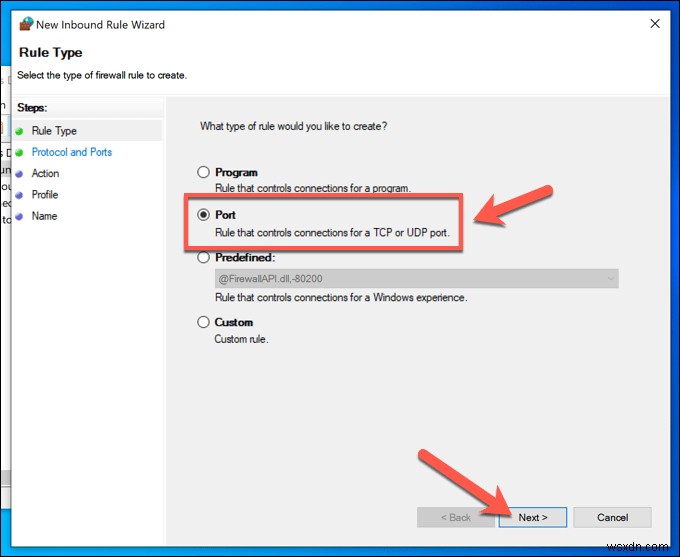The width and height of the screenshot is (680, 557).
Task: Open the @FirewallAPI.dll,-80200 predefined dropdown
Action: (x=416, y=278)
